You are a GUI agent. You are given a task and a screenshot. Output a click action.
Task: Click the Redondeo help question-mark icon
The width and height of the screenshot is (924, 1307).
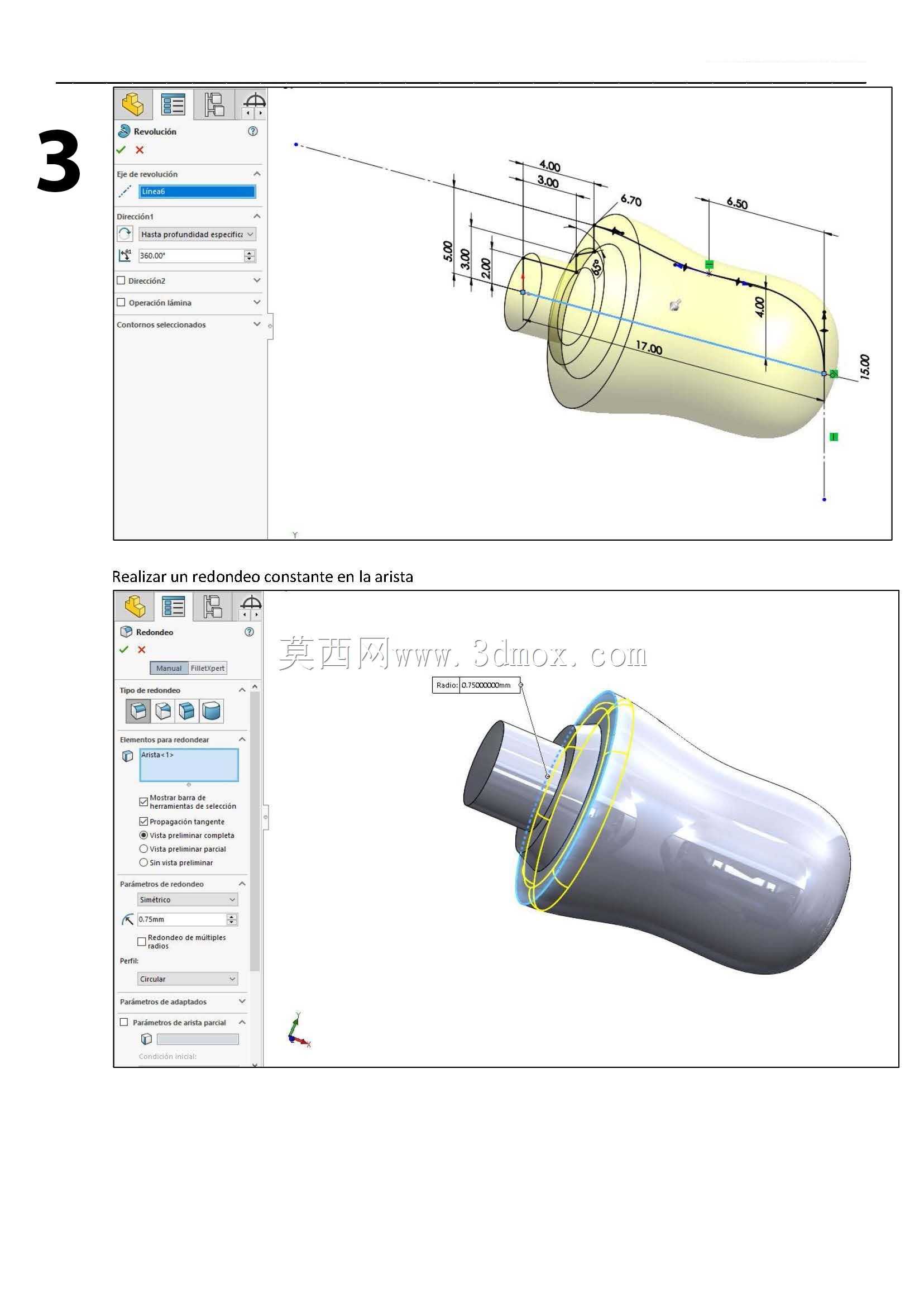(249, 632)
